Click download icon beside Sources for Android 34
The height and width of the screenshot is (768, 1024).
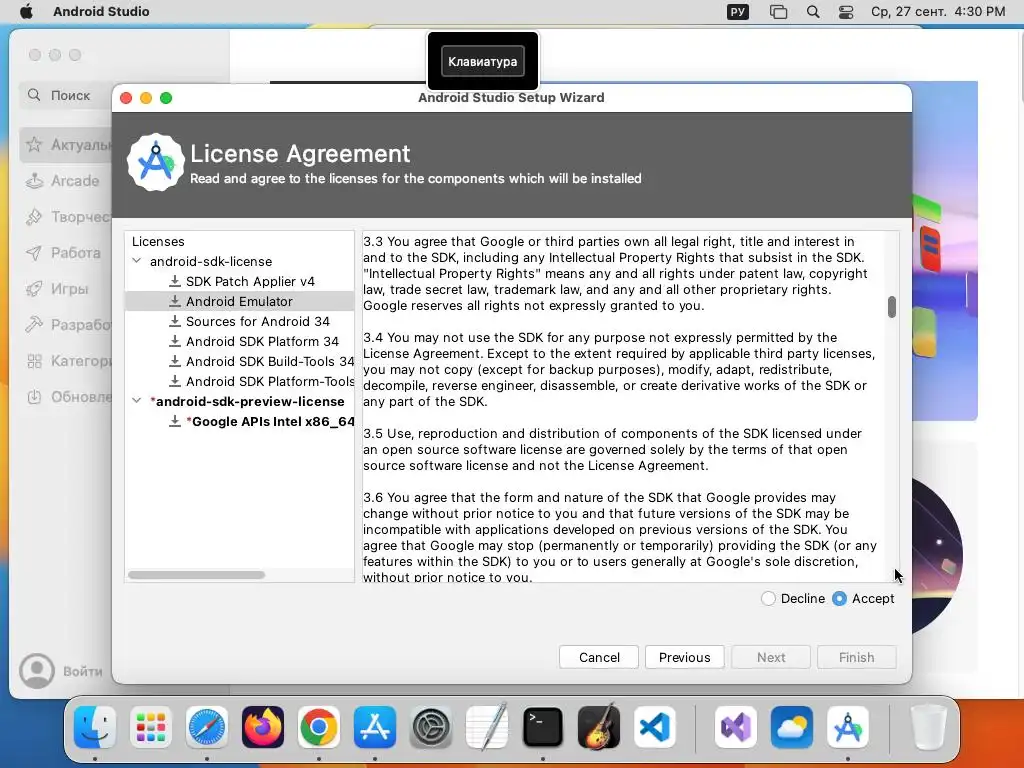174,321
